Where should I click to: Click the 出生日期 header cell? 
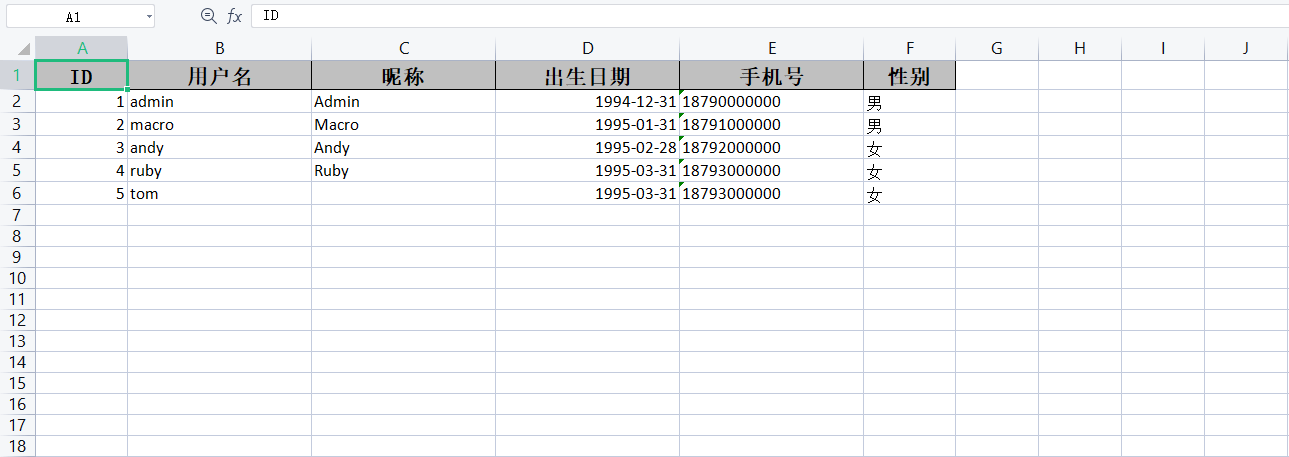(x=587, y=76)
